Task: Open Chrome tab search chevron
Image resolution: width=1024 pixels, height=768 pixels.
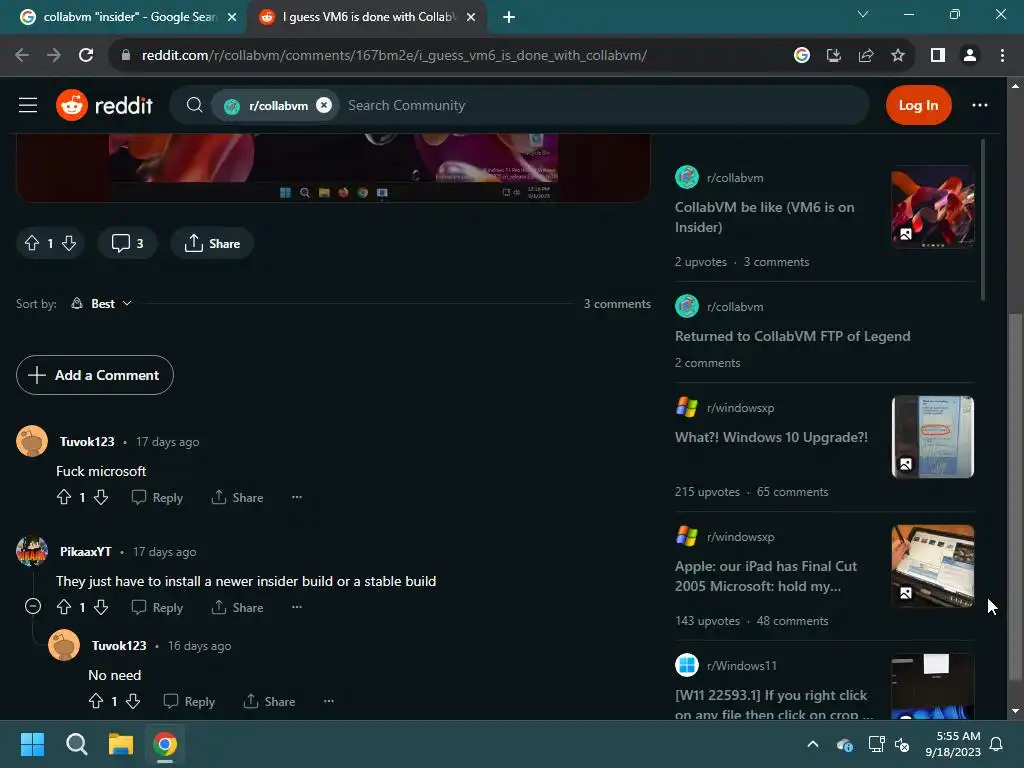Action: click(x=863, y=14)
